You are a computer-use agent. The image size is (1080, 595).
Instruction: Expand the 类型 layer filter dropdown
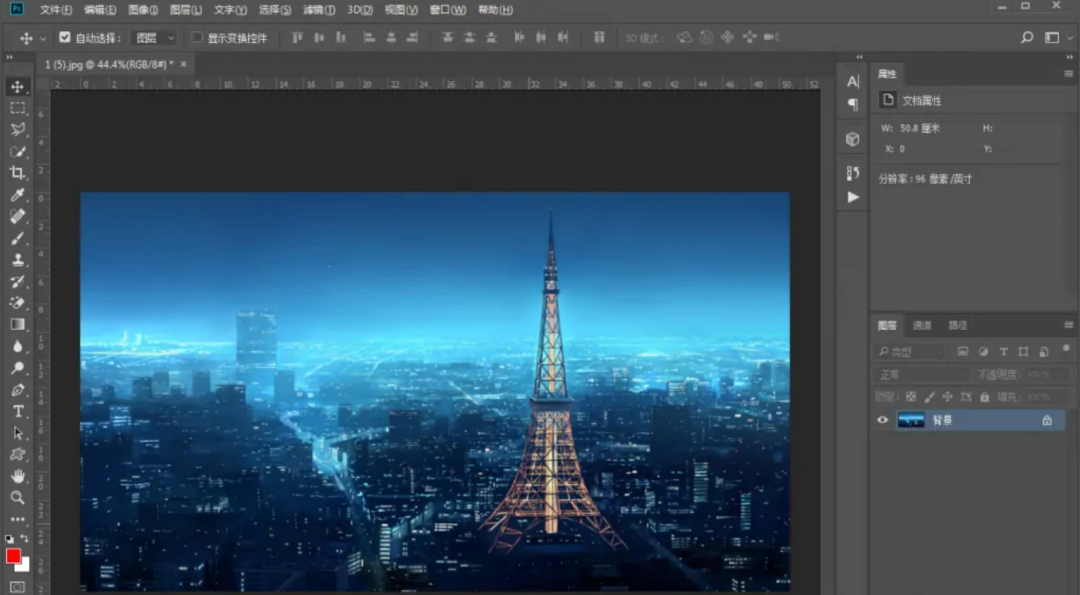[x=910, y=352]
